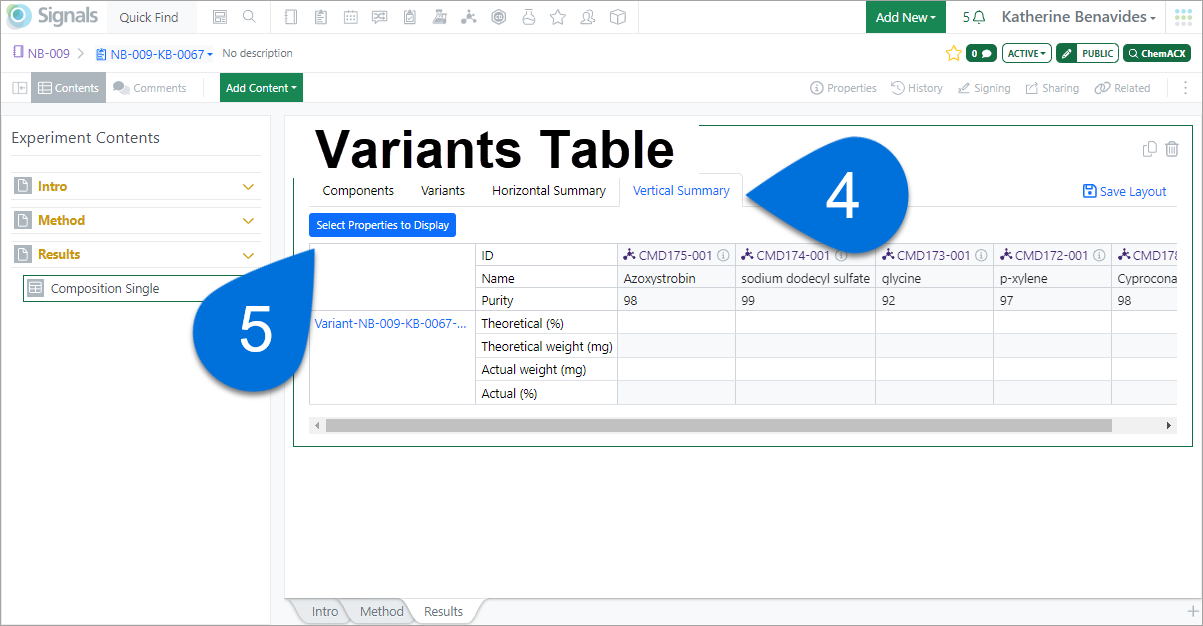This screenshot has height=626, width=1203.
Task: Click the table's horizontal scrollbar thumb
Action: click(x=718, y=425)
